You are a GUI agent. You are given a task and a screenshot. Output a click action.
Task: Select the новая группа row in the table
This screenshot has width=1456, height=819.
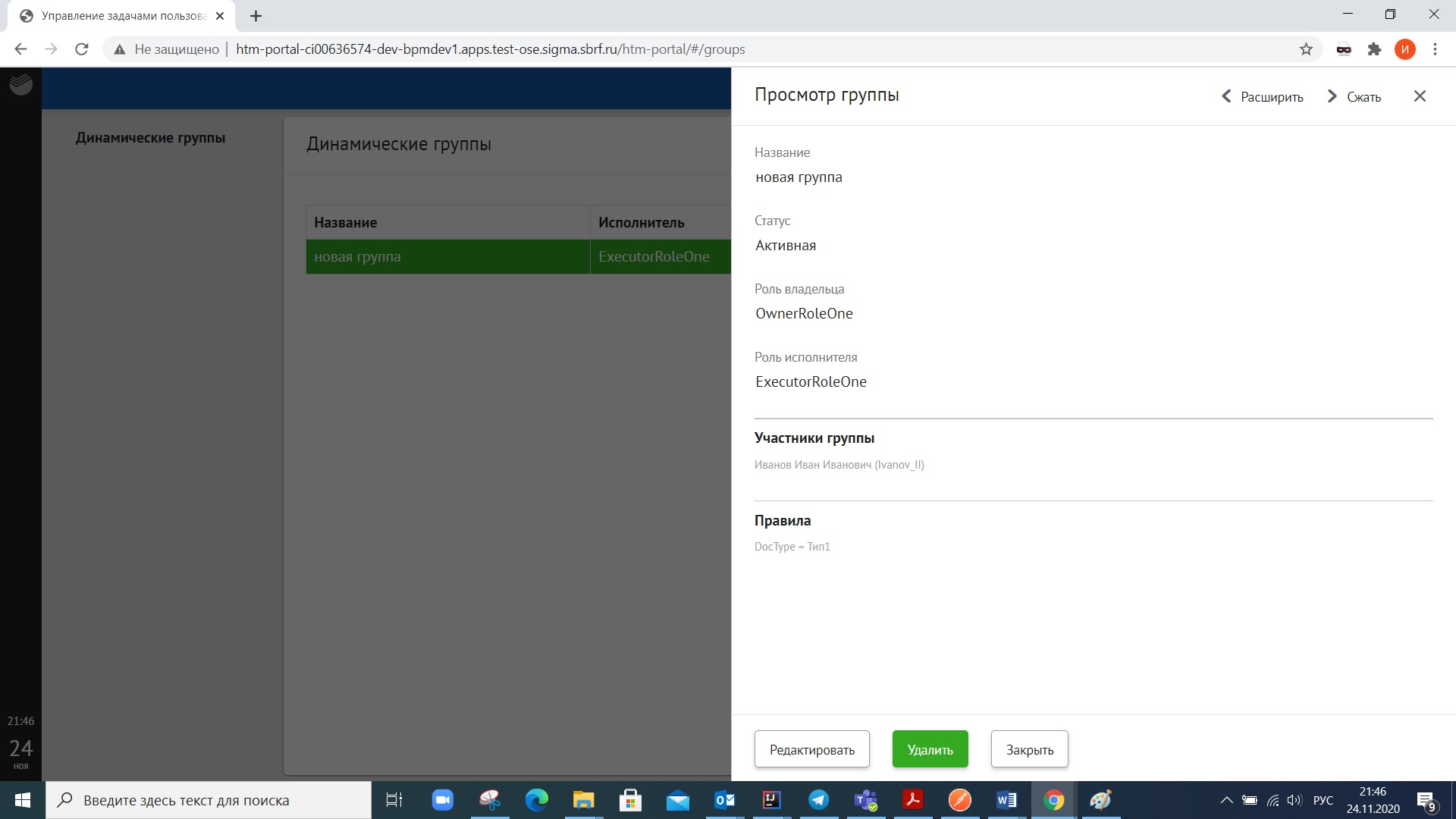tap(447, 256)
